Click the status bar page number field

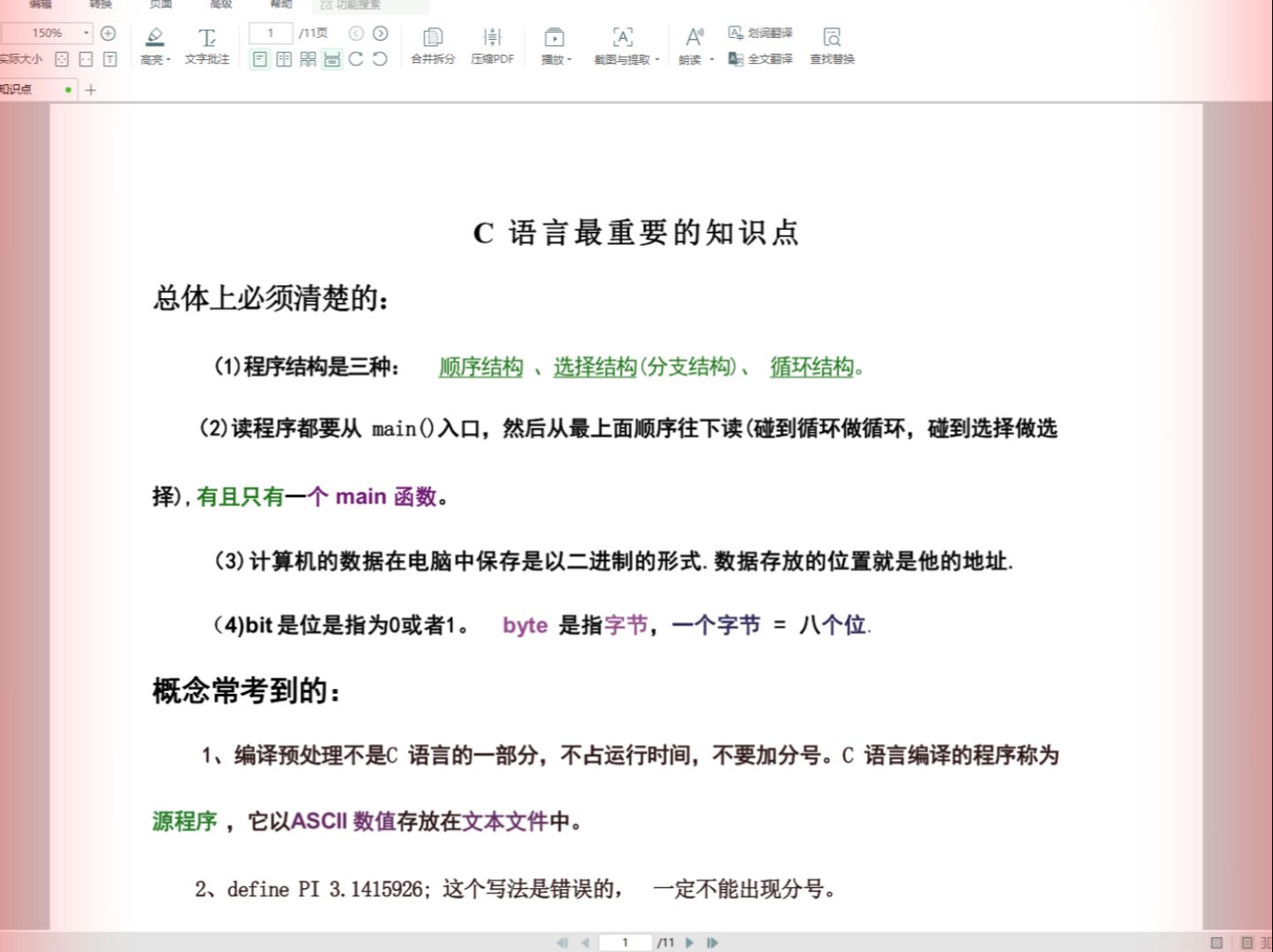pyautogui.click(x=625, y=942)
